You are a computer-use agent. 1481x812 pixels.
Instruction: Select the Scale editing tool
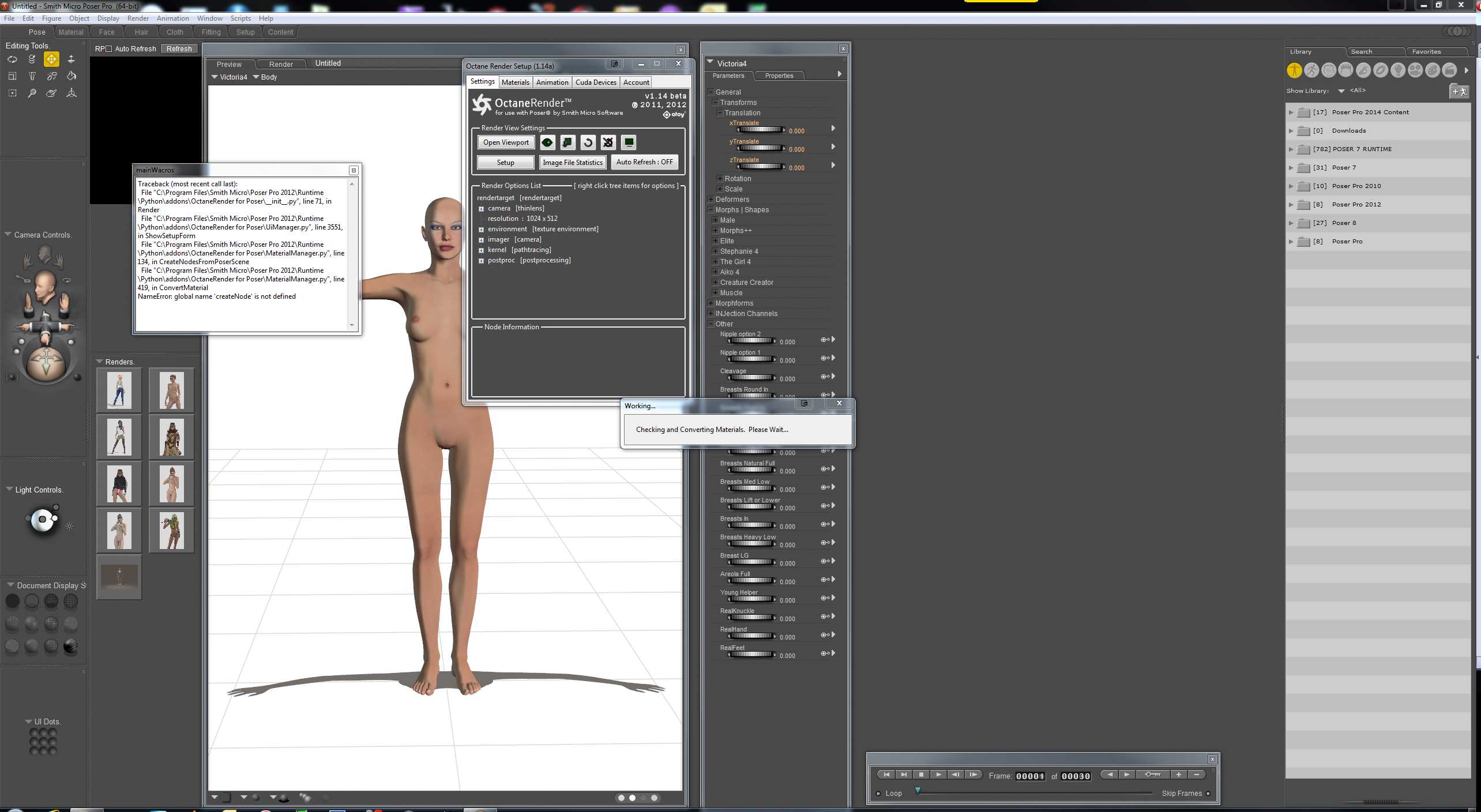point(12,76)
